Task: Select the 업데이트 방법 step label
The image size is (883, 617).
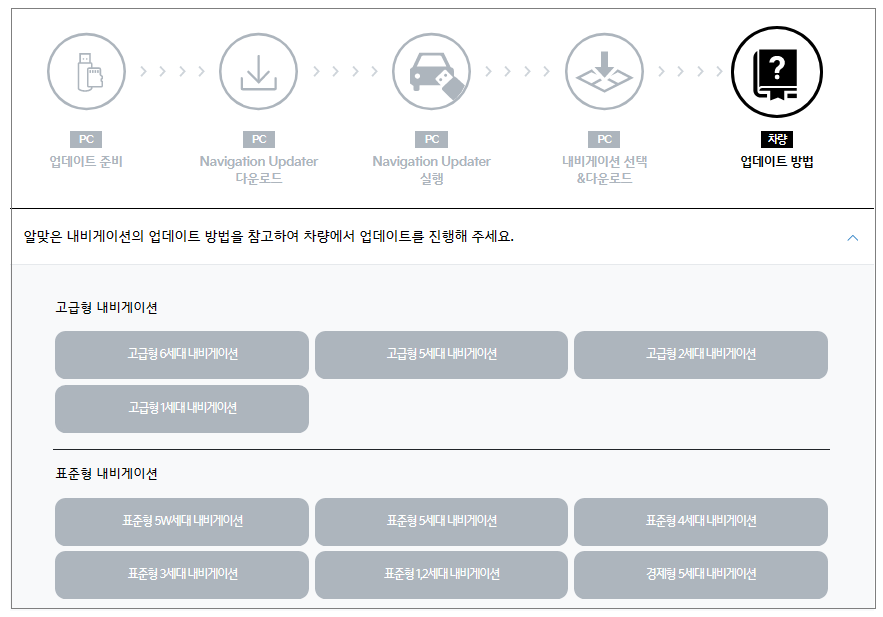Action: tap(777, 162)
